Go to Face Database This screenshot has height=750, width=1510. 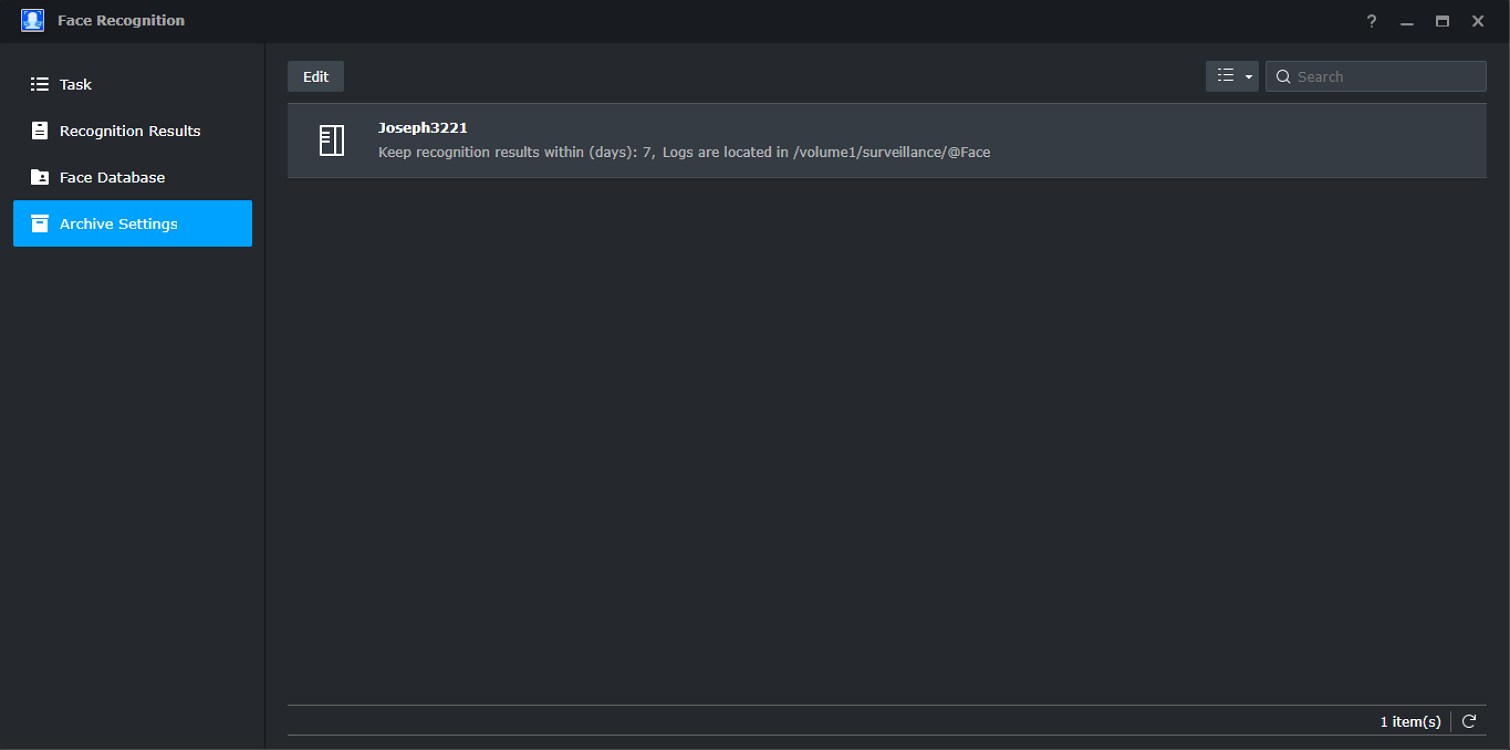(112, 177)
